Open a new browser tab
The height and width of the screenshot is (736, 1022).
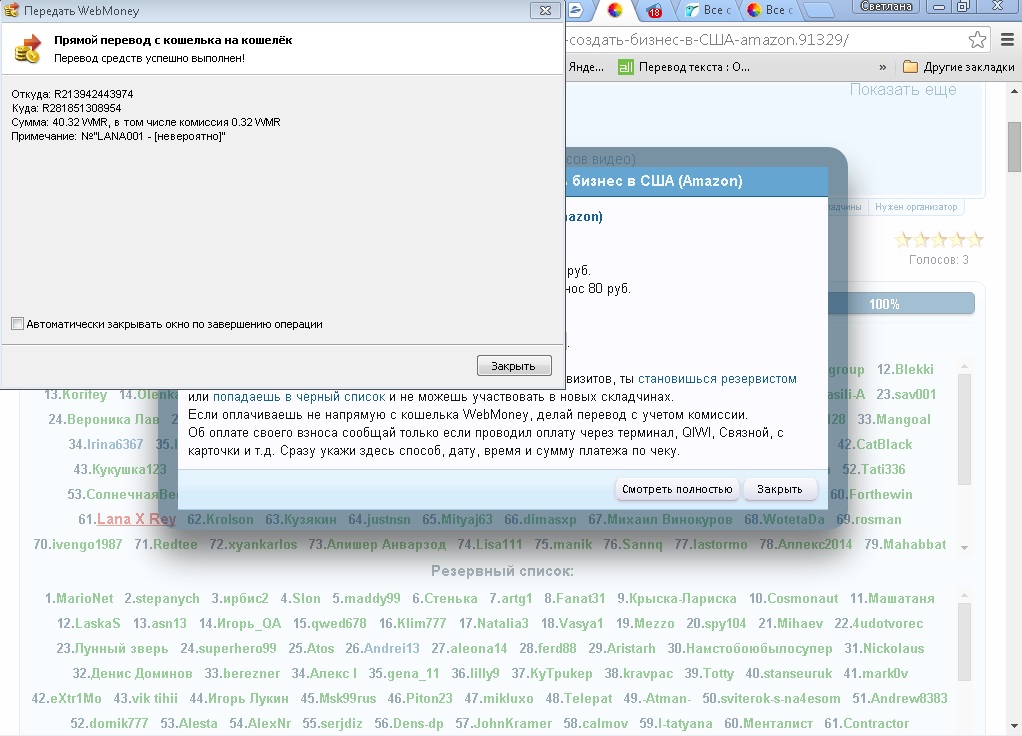pos(820,10)
